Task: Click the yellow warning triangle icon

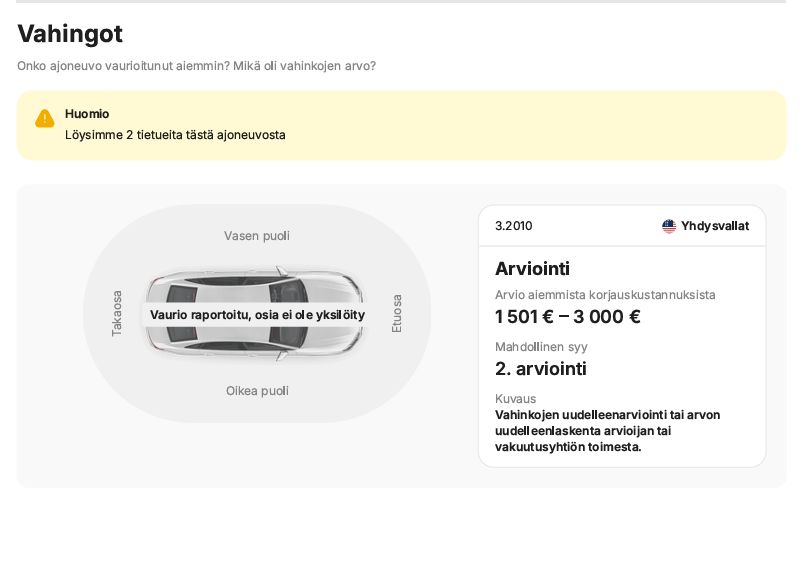Action: click(44, 118)
